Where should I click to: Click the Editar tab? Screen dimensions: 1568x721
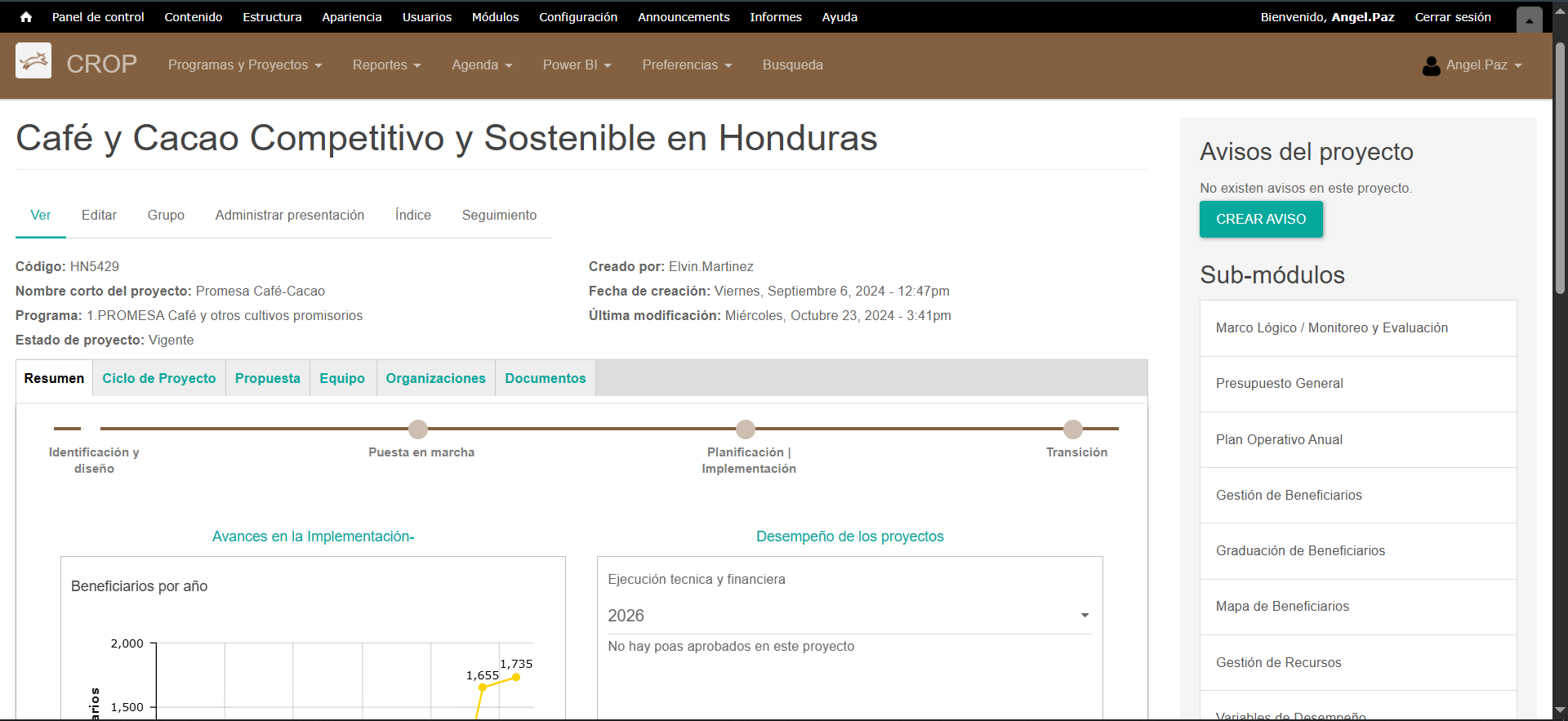(99, 216)
